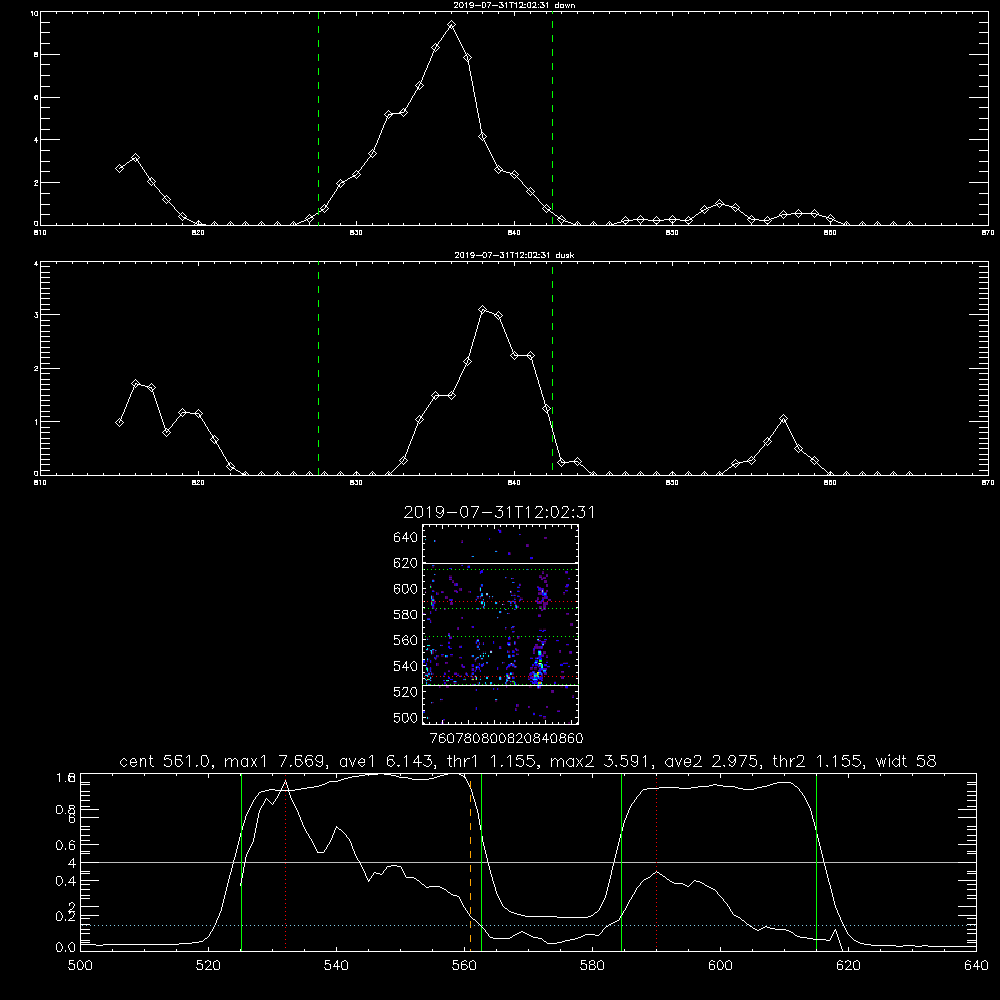Image resolution: width=1000 pixels, height=1000 pixels.
Task: Click the orange dashed center line in bottom plot
Action: point(470,862)
